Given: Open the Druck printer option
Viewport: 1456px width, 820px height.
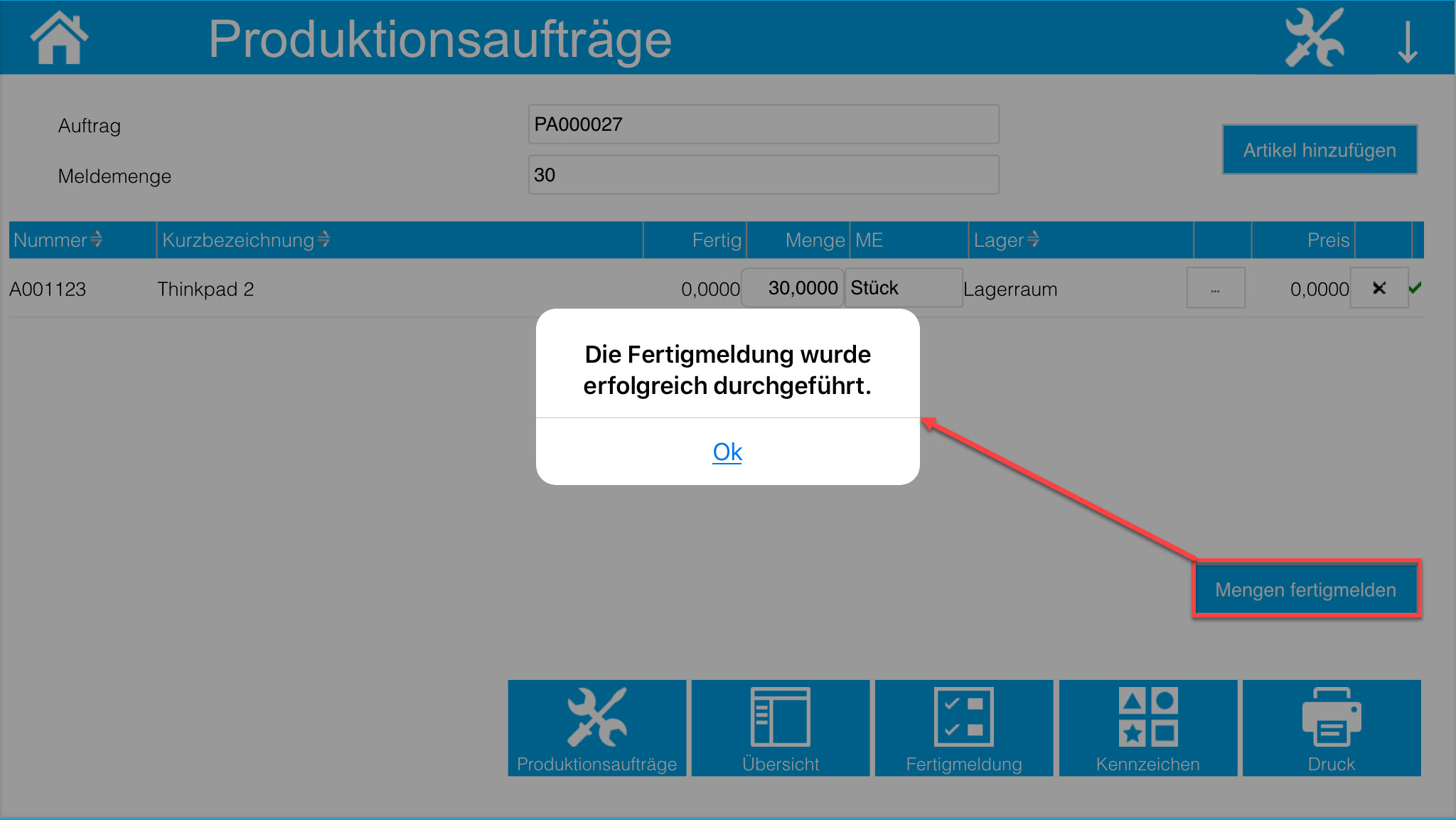Looking at the screenshot, I should (1331, 728).
